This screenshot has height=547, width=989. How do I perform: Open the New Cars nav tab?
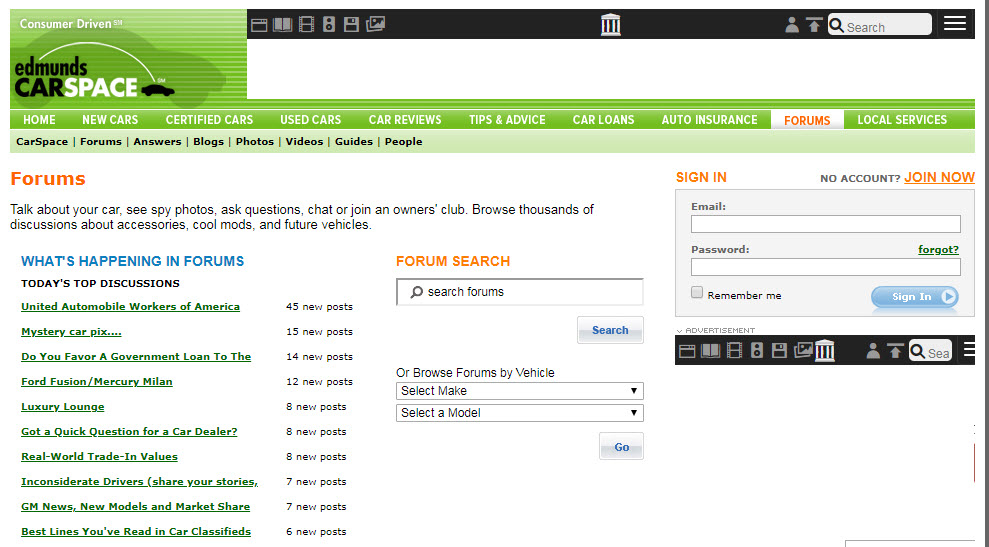click(x=110, y=119)
